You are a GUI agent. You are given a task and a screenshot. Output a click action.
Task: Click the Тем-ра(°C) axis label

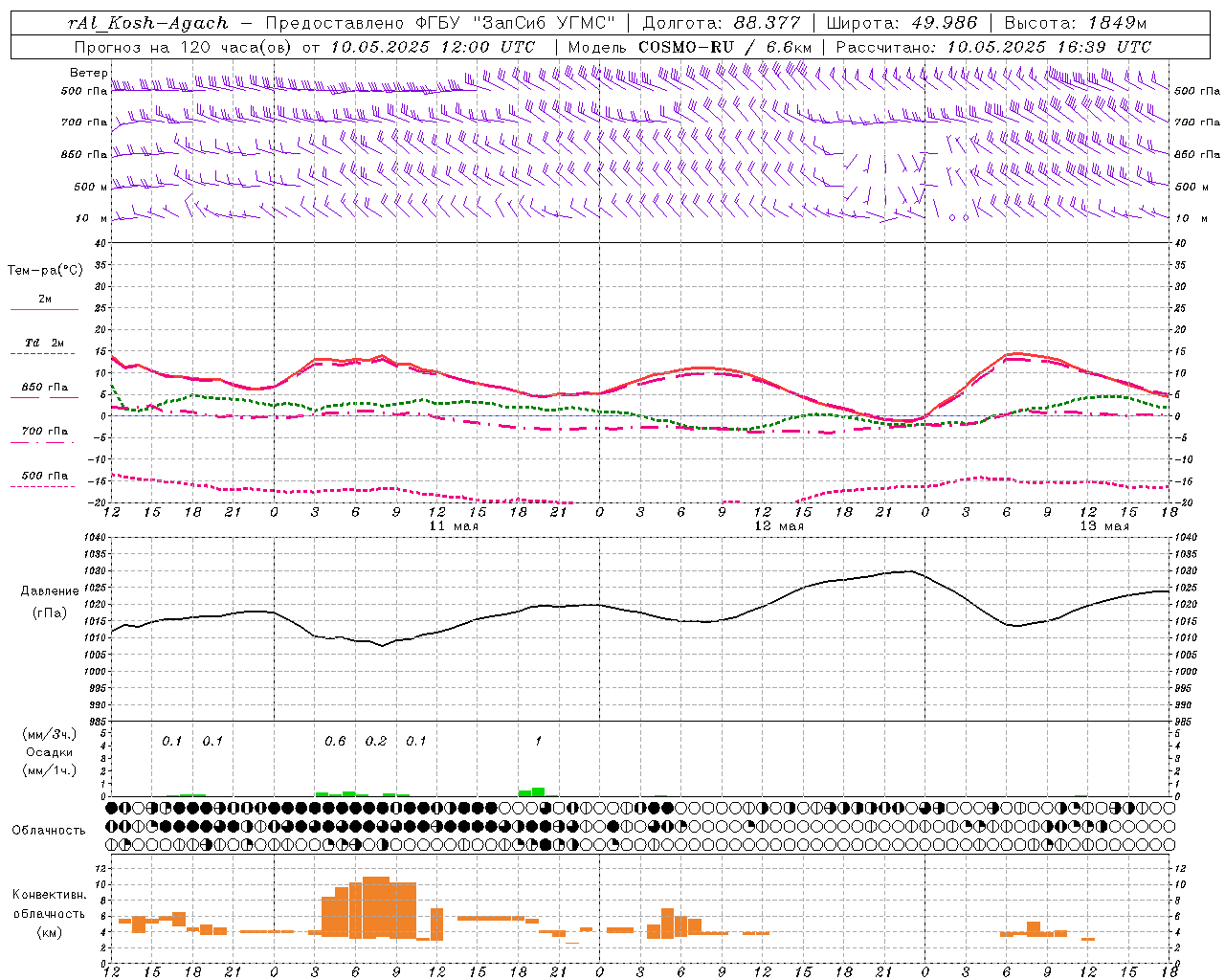(45, 270)
